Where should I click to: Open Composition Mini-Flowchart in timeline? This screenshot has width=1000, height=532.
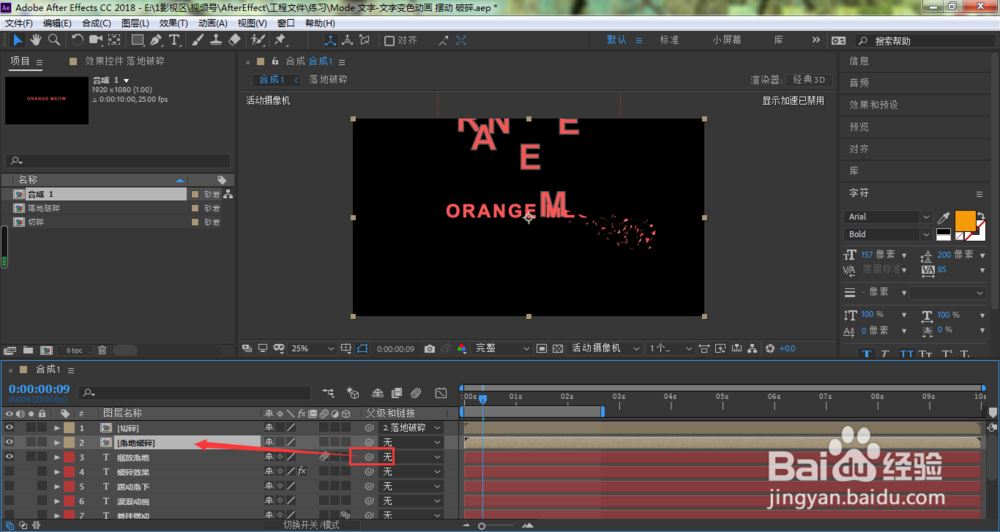pos(328,393)
